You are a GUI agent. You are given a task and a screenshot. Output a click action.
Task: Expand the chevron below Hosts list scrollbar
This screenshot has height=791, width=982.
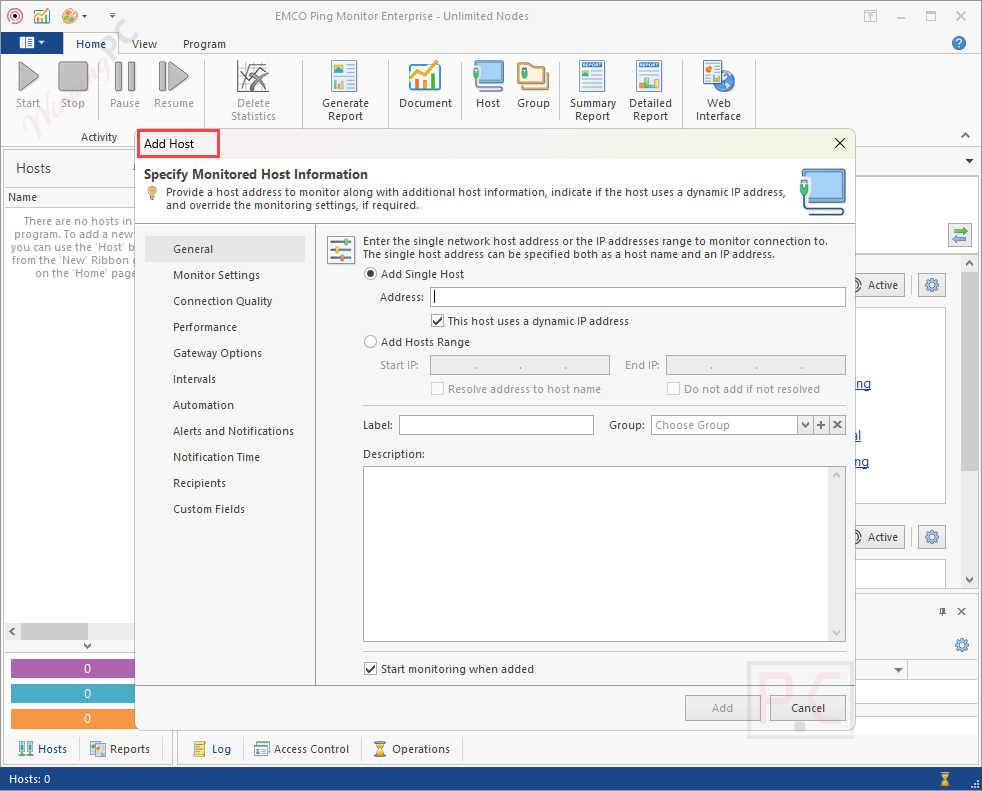click(x=88, y=646)
